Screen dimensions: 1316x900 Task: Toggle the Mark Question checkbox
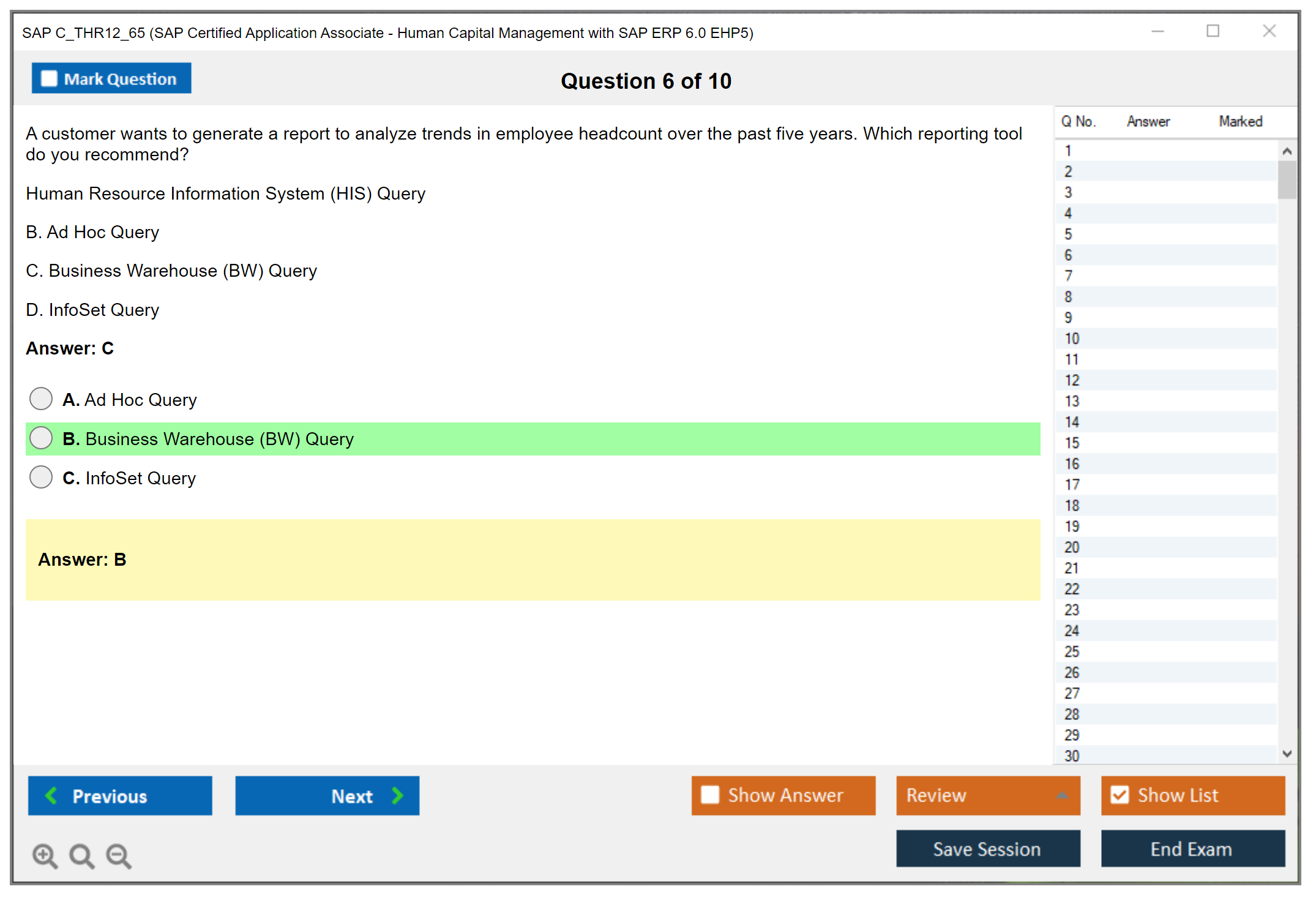point(49,79)
